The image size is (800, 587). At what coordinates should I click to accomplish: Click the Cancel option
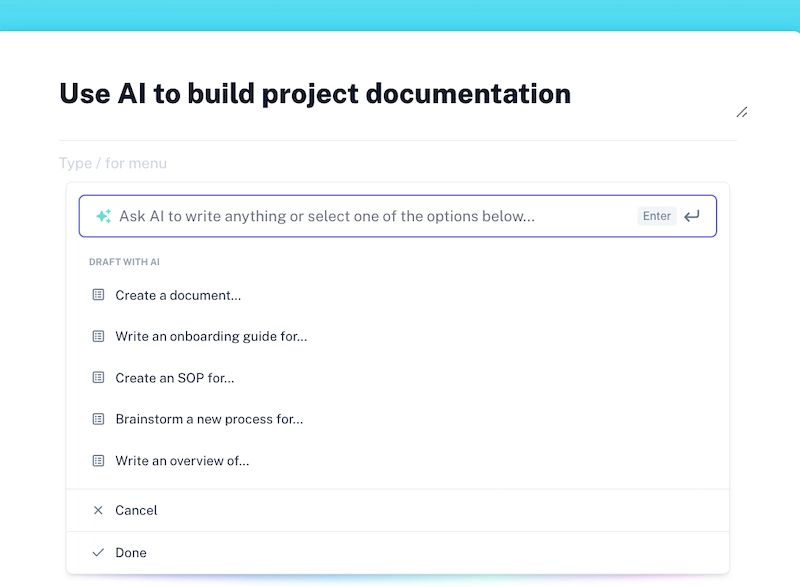tap(136, 510)
